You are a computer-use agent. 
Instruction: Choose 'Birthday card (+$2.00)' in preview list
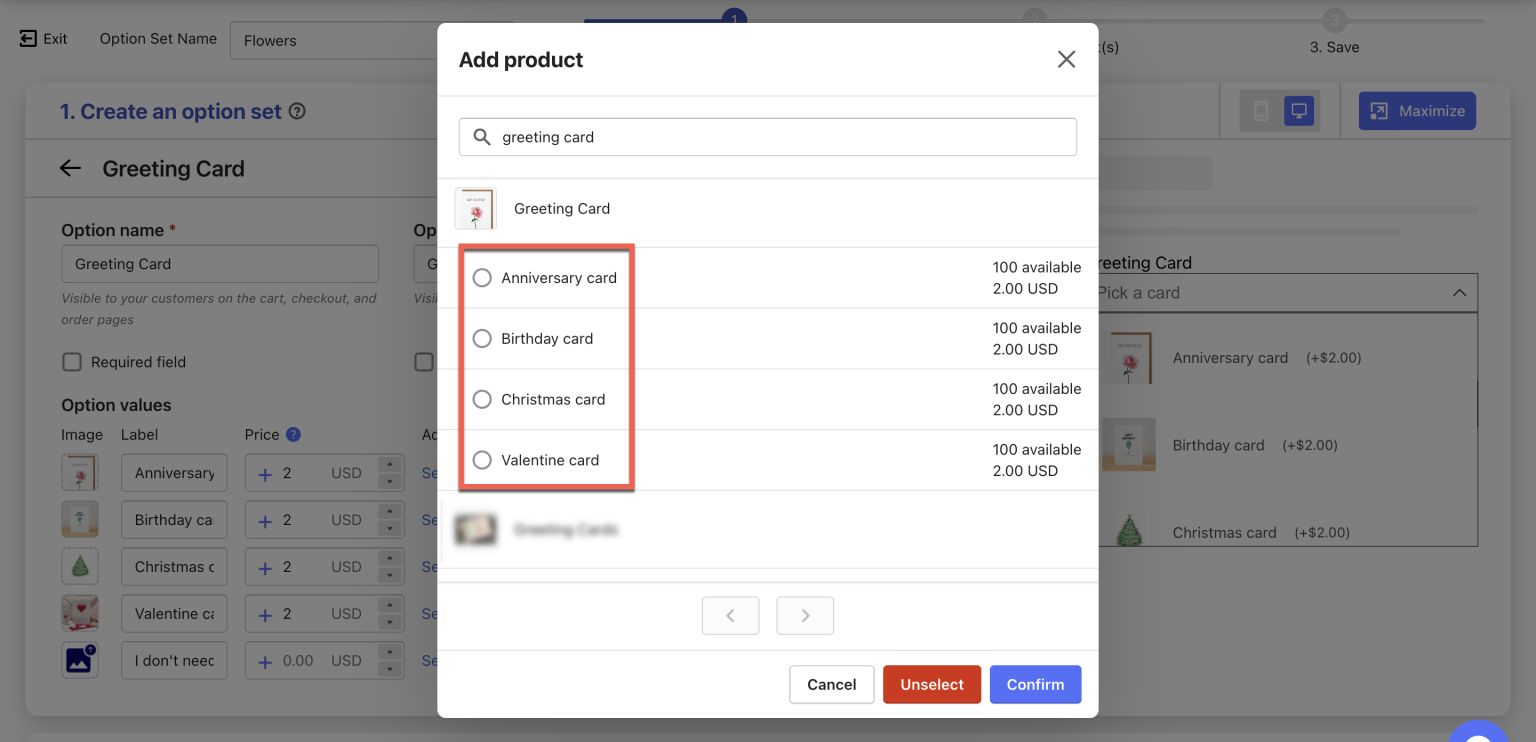tap(1288, 445)
